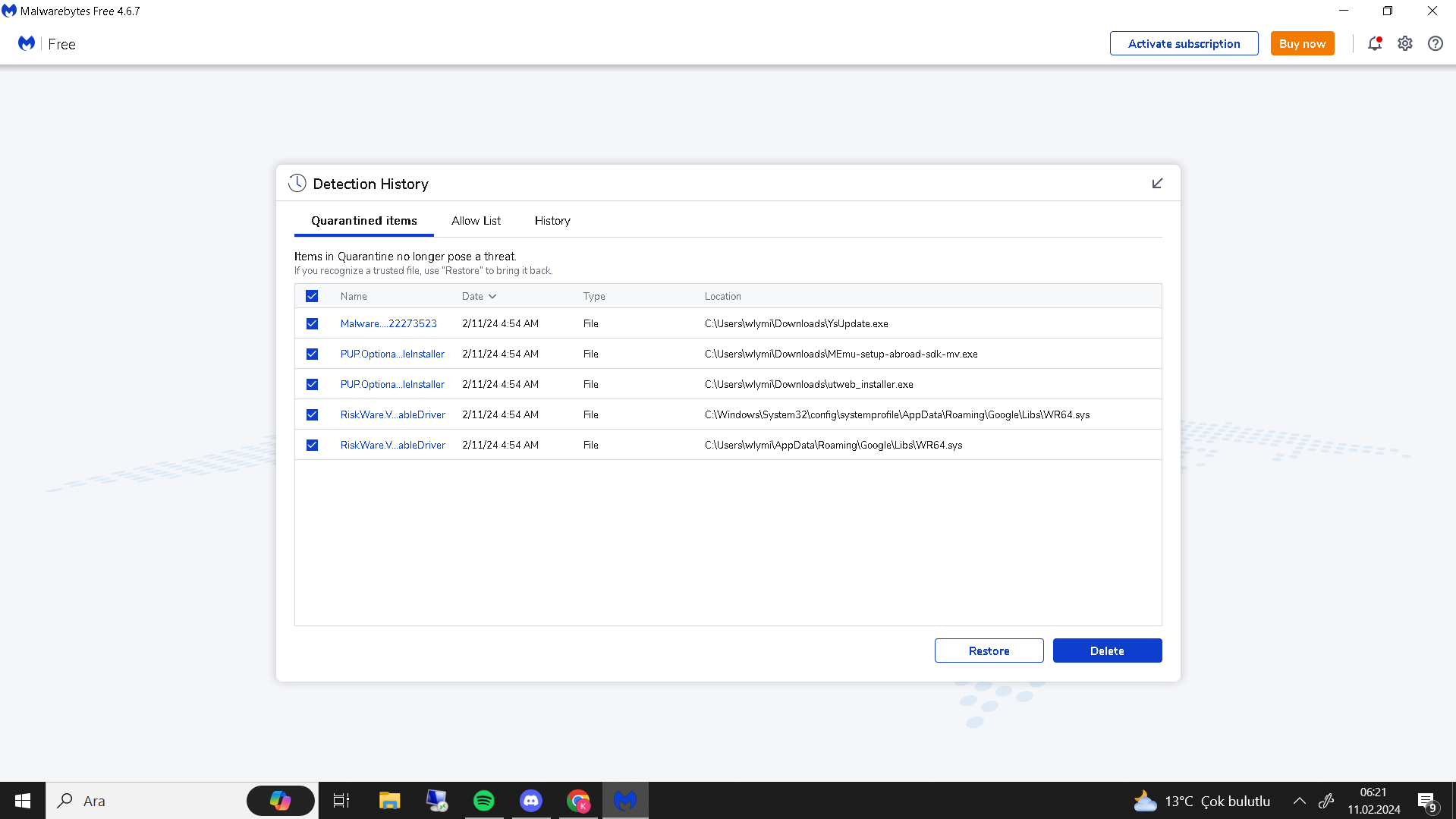The image size is (1456, 819).
Task: Click the Malwarebytes taskbar icon
Action: (625, 801)
